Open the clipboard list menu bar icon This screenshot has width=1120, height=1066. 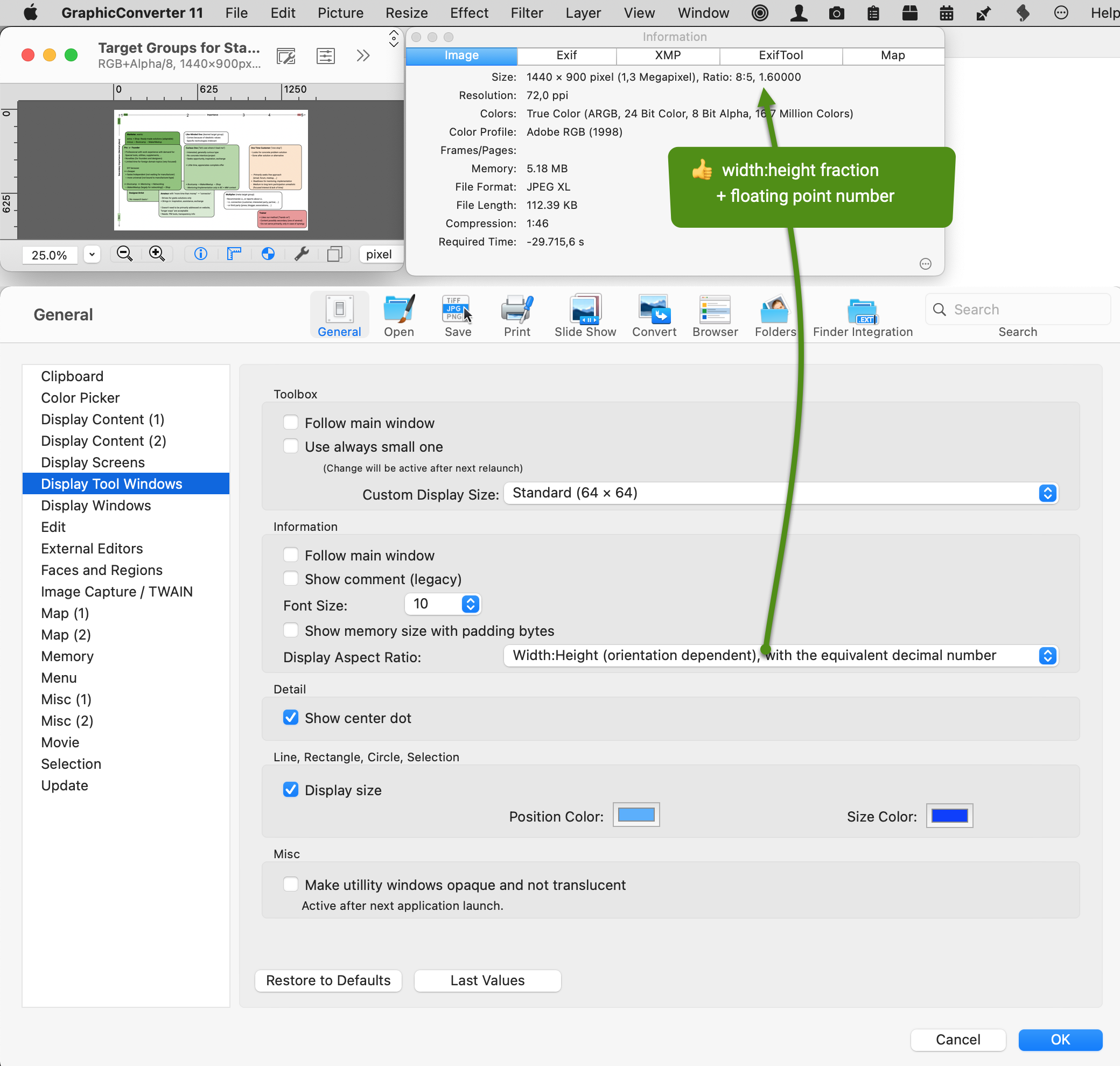(873, 12)
